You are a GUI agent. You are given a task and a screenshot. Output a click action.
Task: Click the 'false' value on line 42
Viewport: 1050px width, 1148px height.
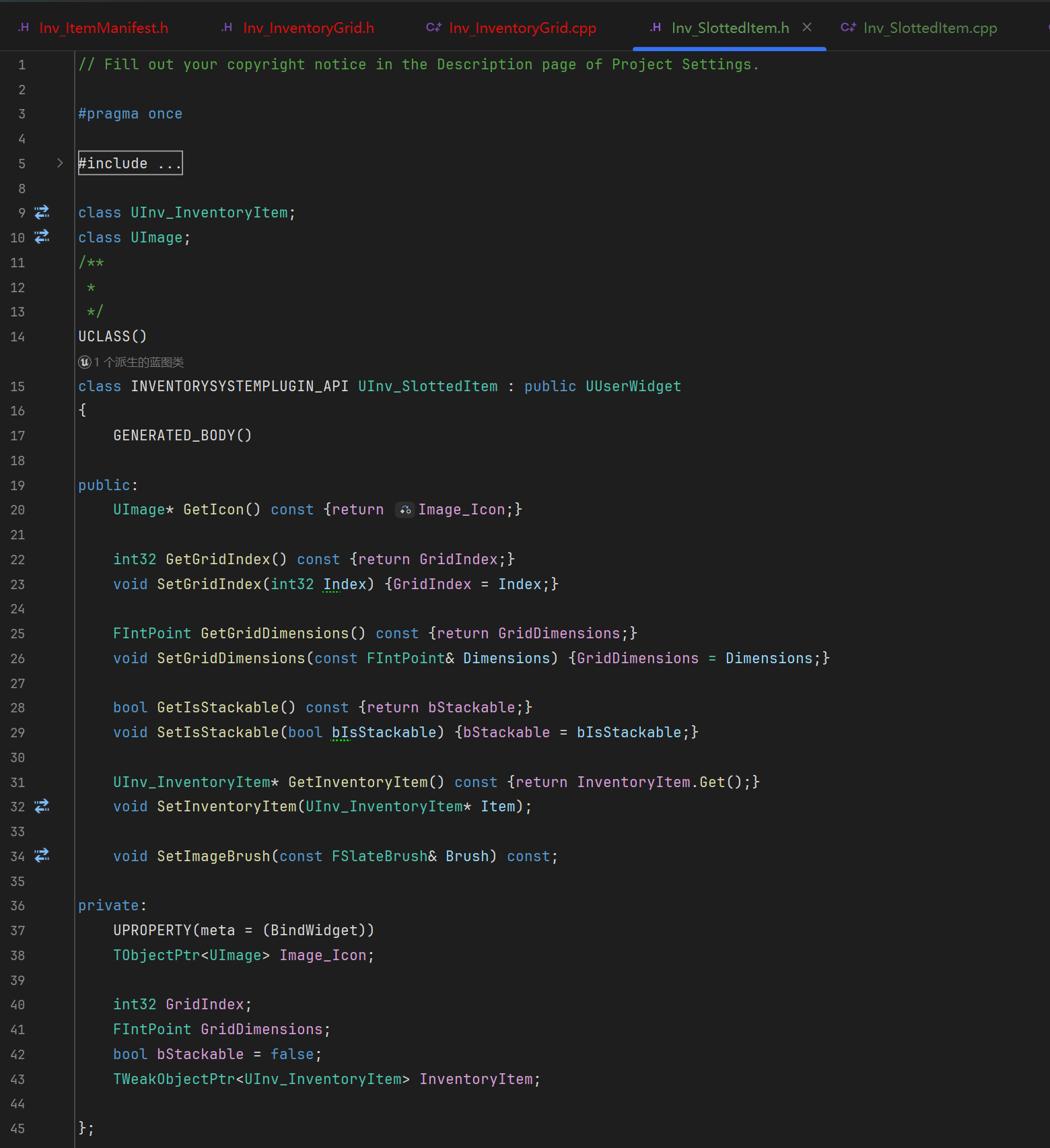tap(292, 1054)
